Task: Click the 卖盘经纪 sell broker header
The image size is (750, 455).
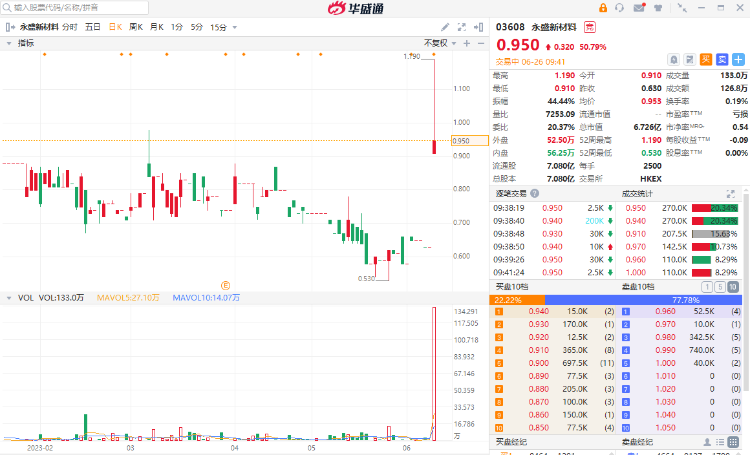Action: coord(637,442)
